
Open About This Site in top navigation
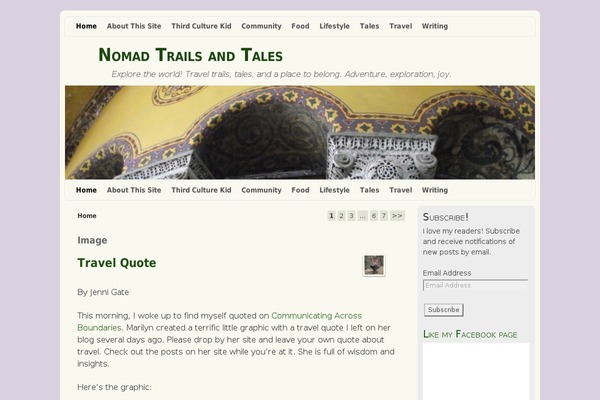(x=134, y=26)
